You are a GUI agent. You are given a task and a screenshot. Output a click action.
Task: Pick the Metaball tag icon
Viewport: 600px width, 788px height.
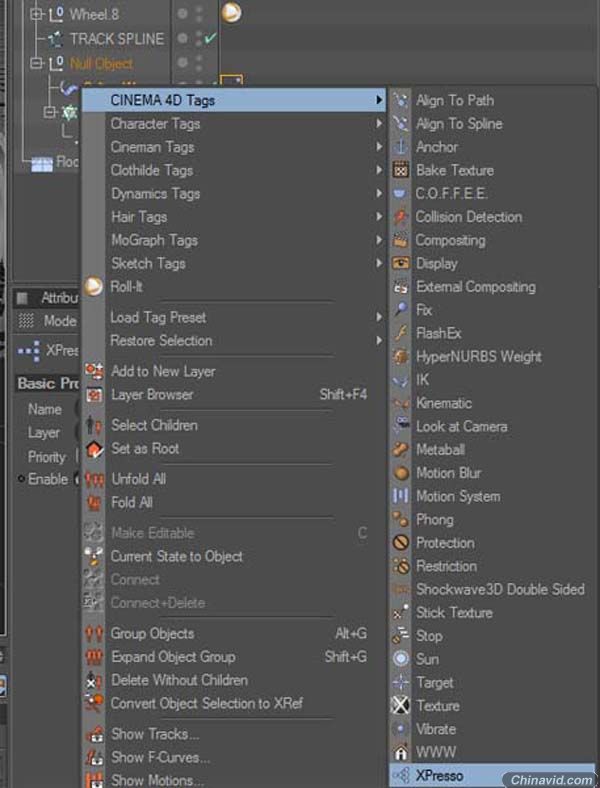[401, 449]
